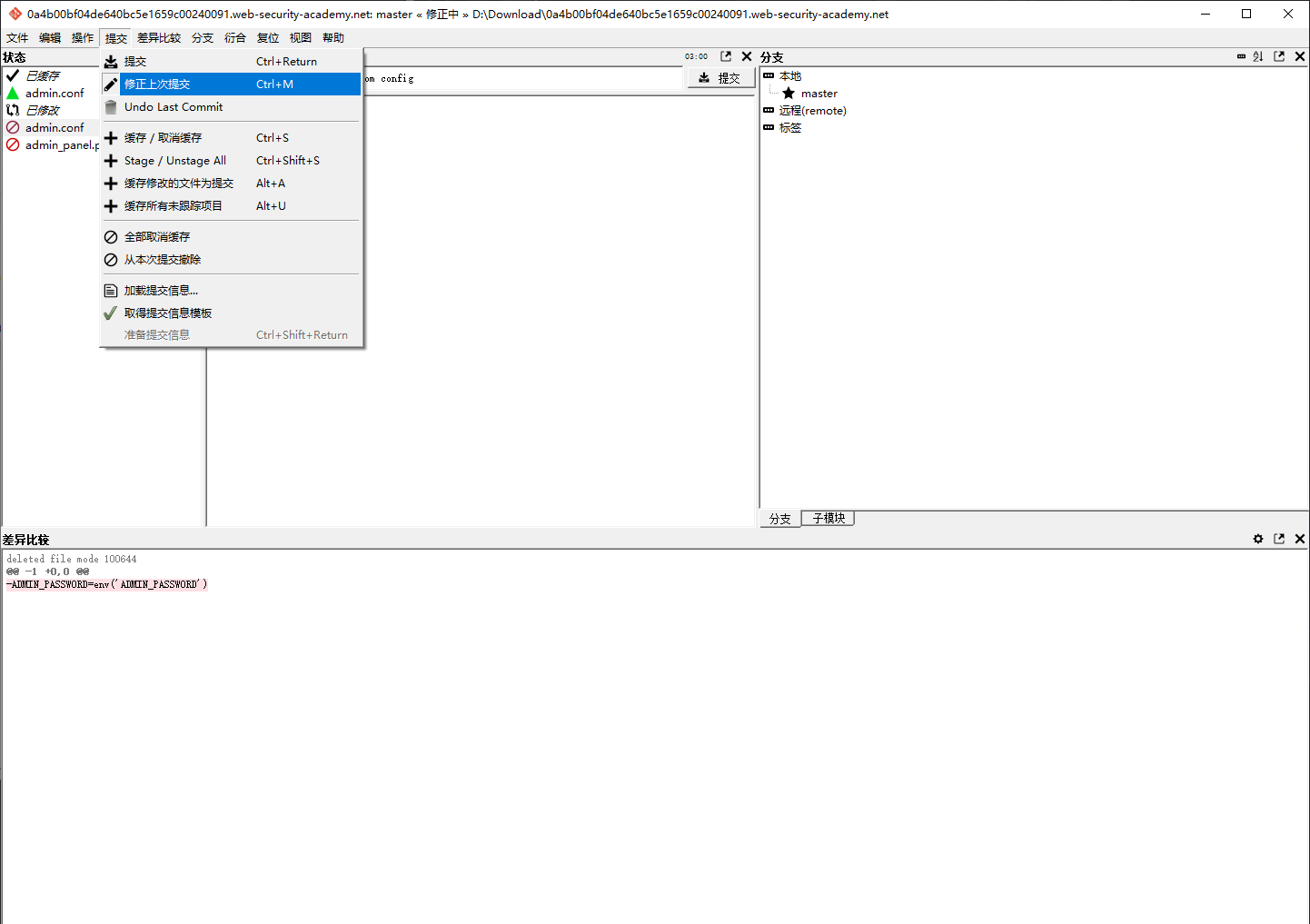This screenshot has height=924, width=1310.
Task: Choose 修正上次提交 in the commit menu
Action: click(231, 84)
